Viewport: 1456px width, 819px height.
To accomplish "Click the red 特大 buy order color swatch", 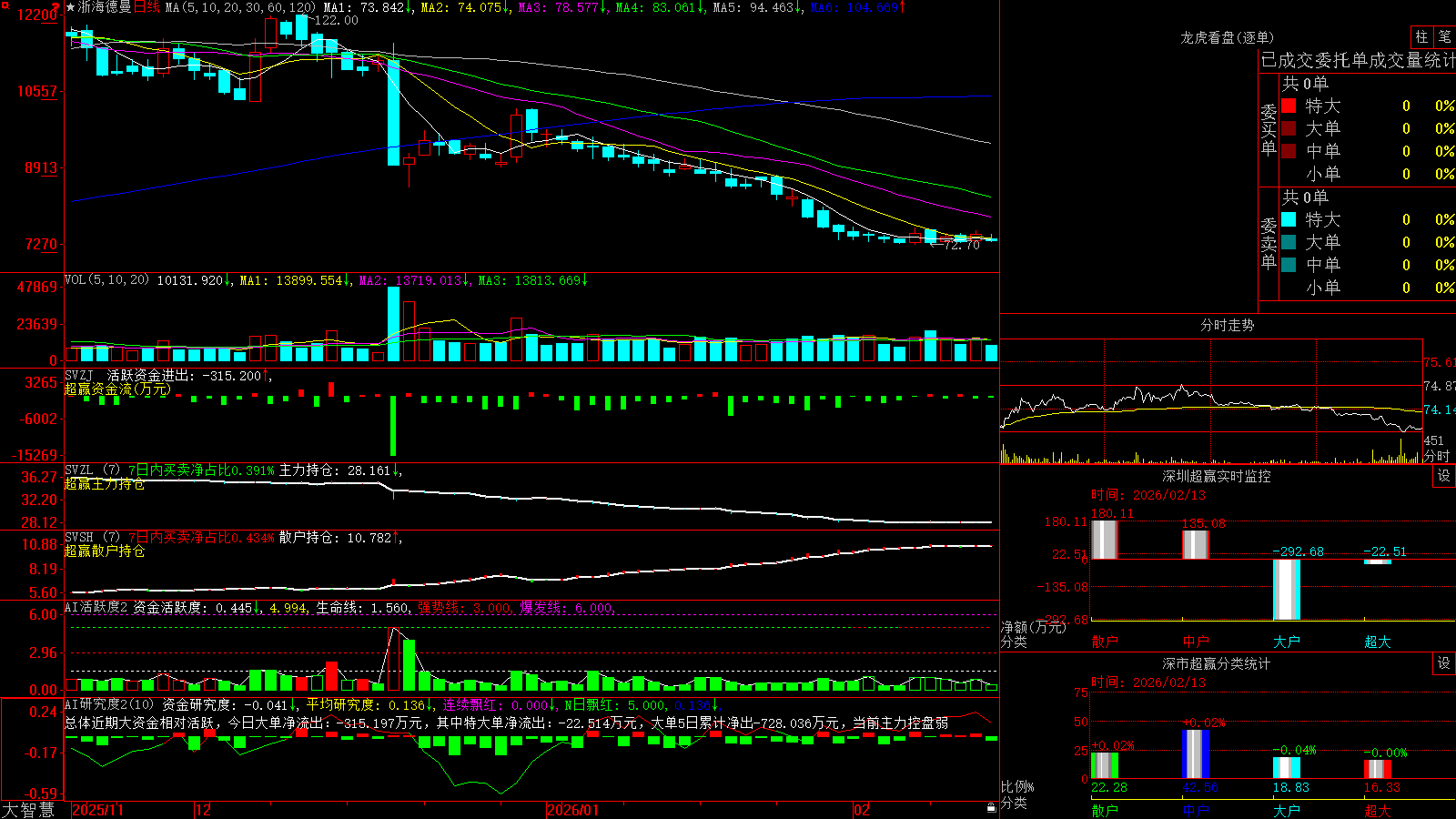I will (1289, 106).
